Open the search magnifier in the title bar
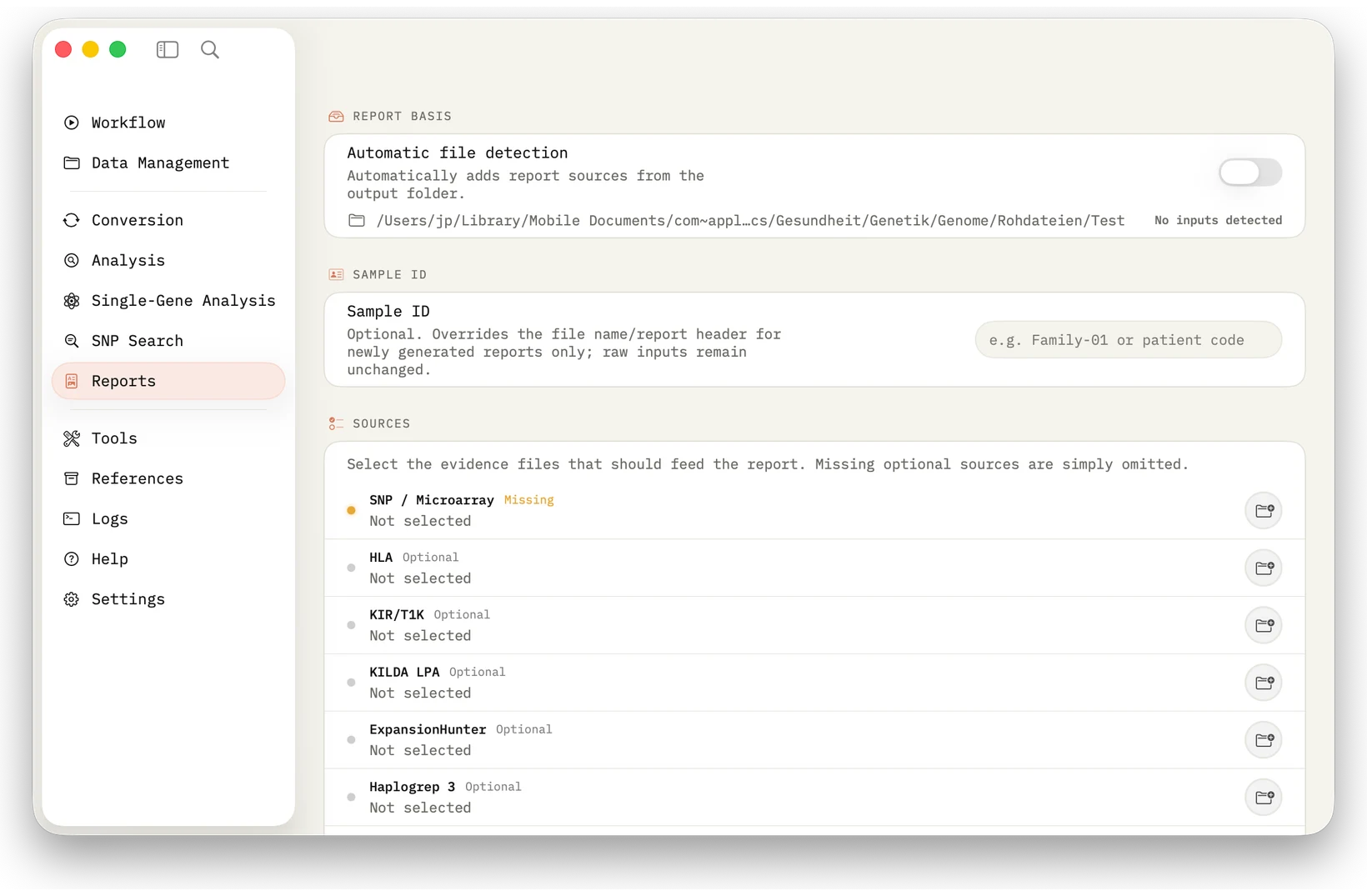The height and width of the screenshot is (896, 1367). pos(210,50)
